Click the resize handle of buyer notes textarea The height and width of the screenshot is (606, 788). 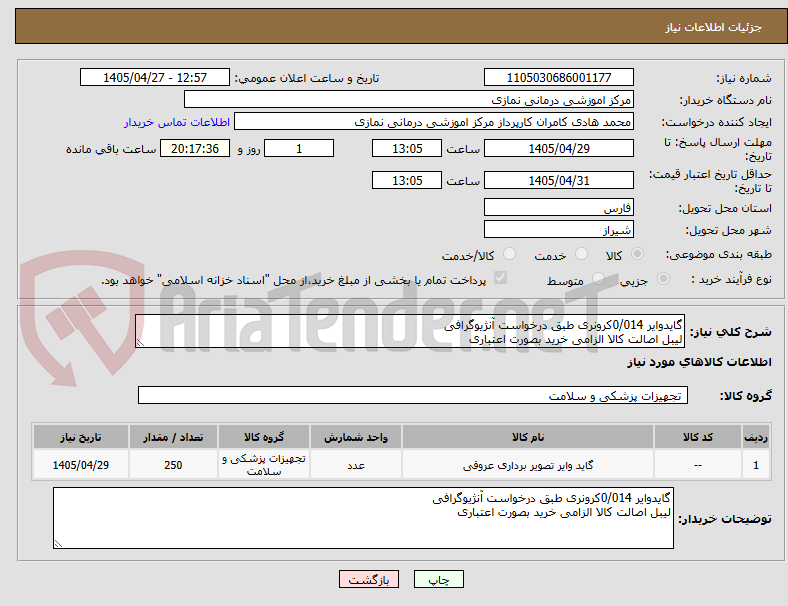pos(58,544)
